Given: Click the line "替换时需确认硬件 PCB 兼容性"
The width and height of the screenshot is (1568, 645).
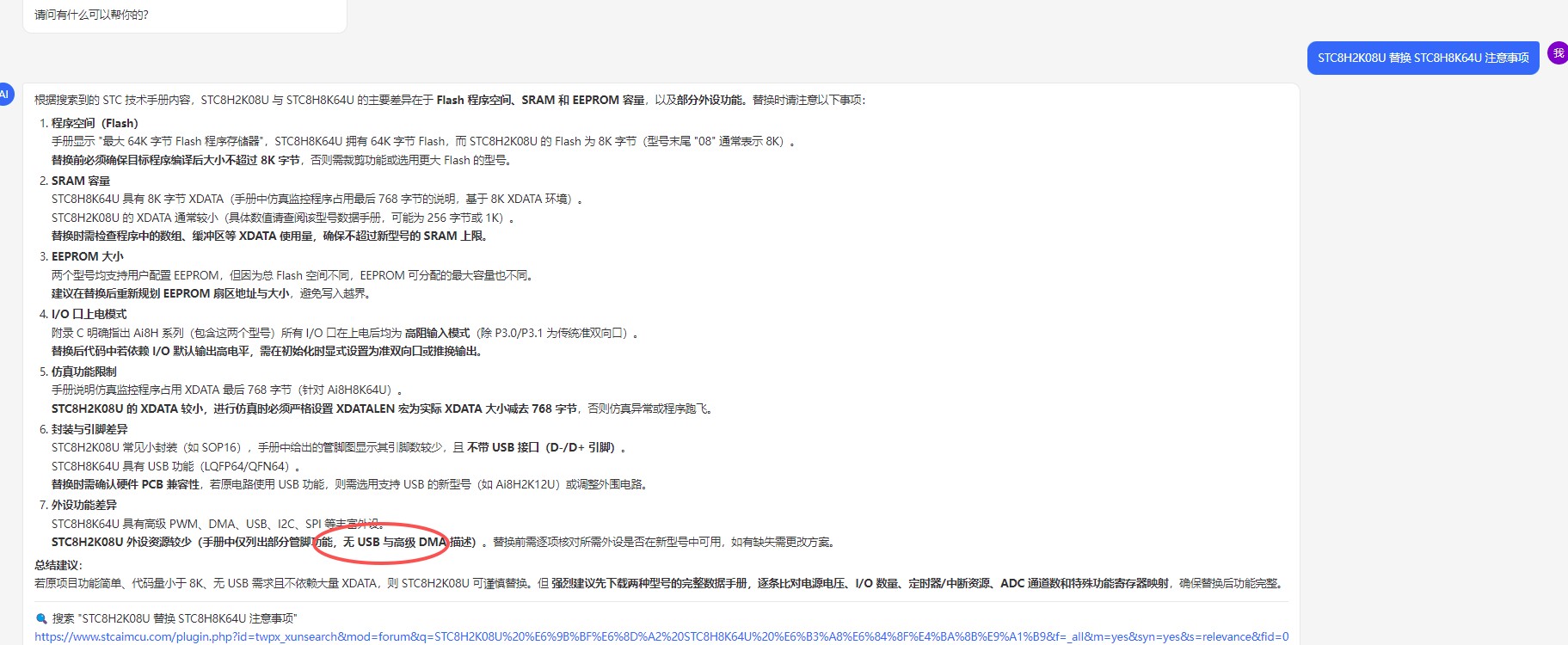Looking at the screenshot, I should pyautogui.click(x=352, y=484).
